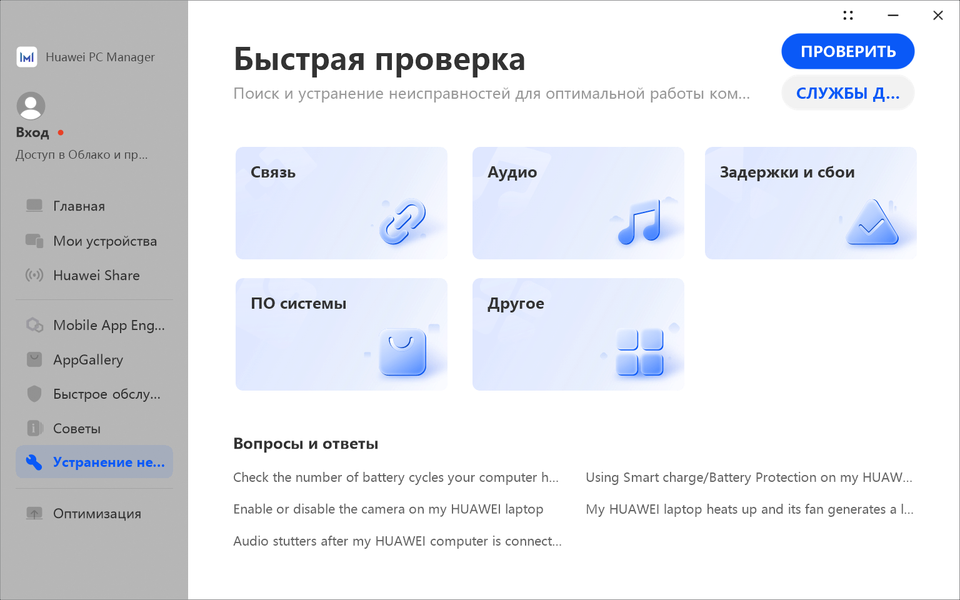The image size is (960, 600).
Task: Minimize the PC Manager window
Action: click(x=893, y=15)
